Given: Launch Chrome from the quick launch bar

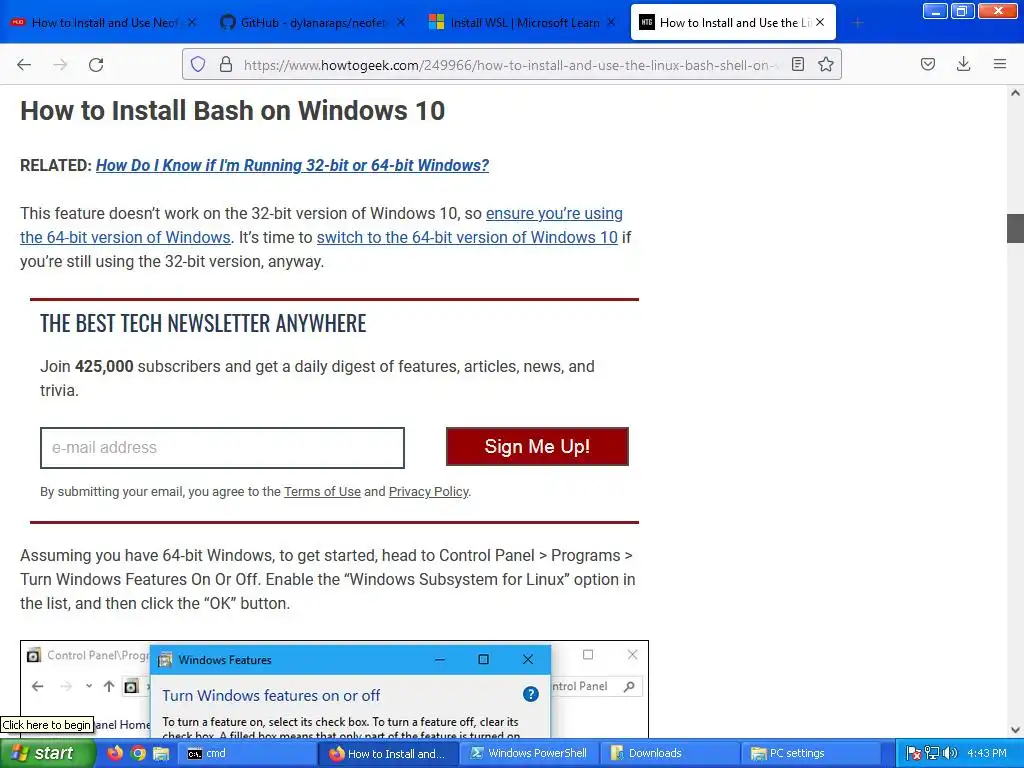Looking at the screenshot, I should (138, 753).
